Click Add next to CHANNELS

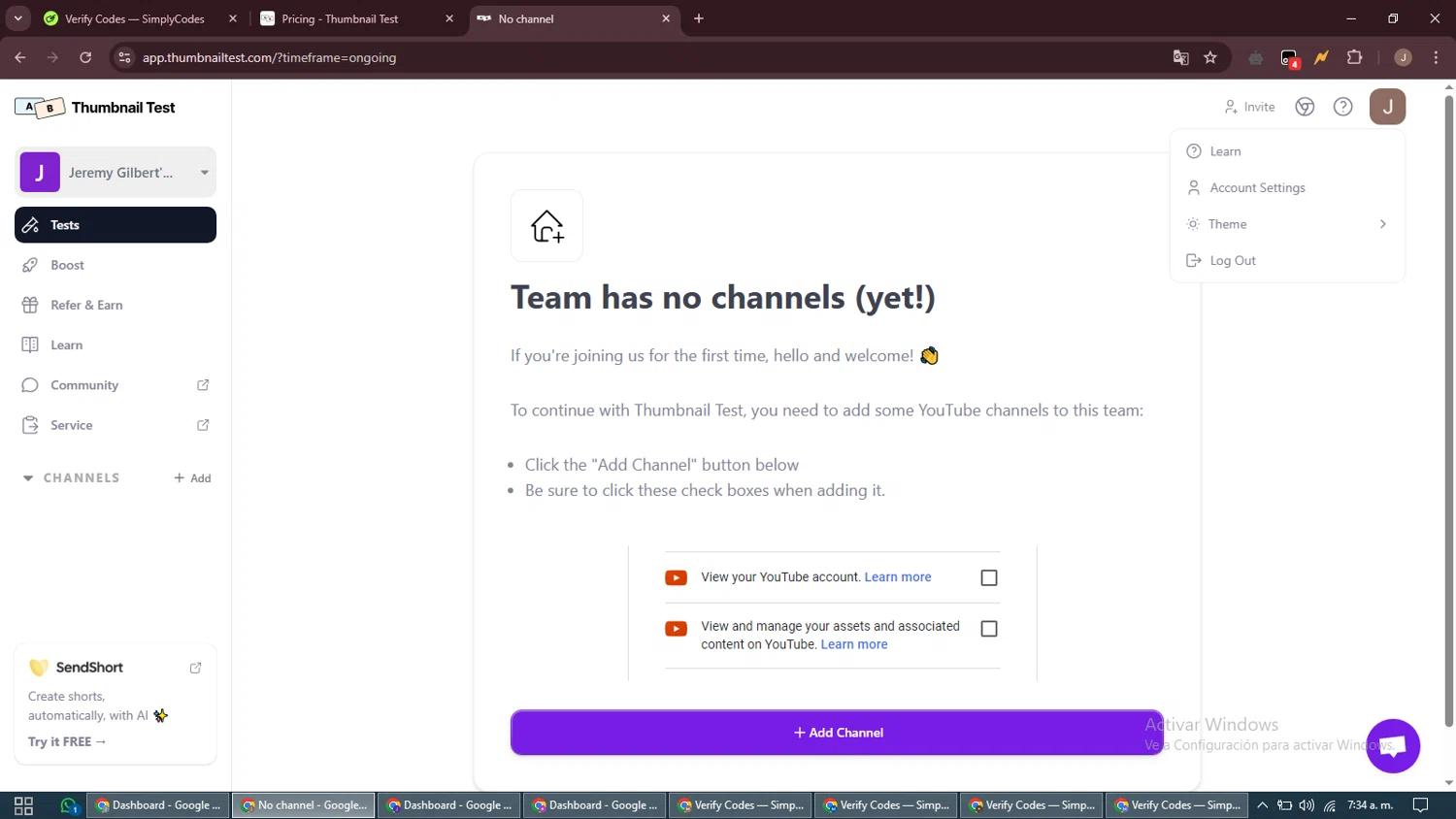[192, 478]
